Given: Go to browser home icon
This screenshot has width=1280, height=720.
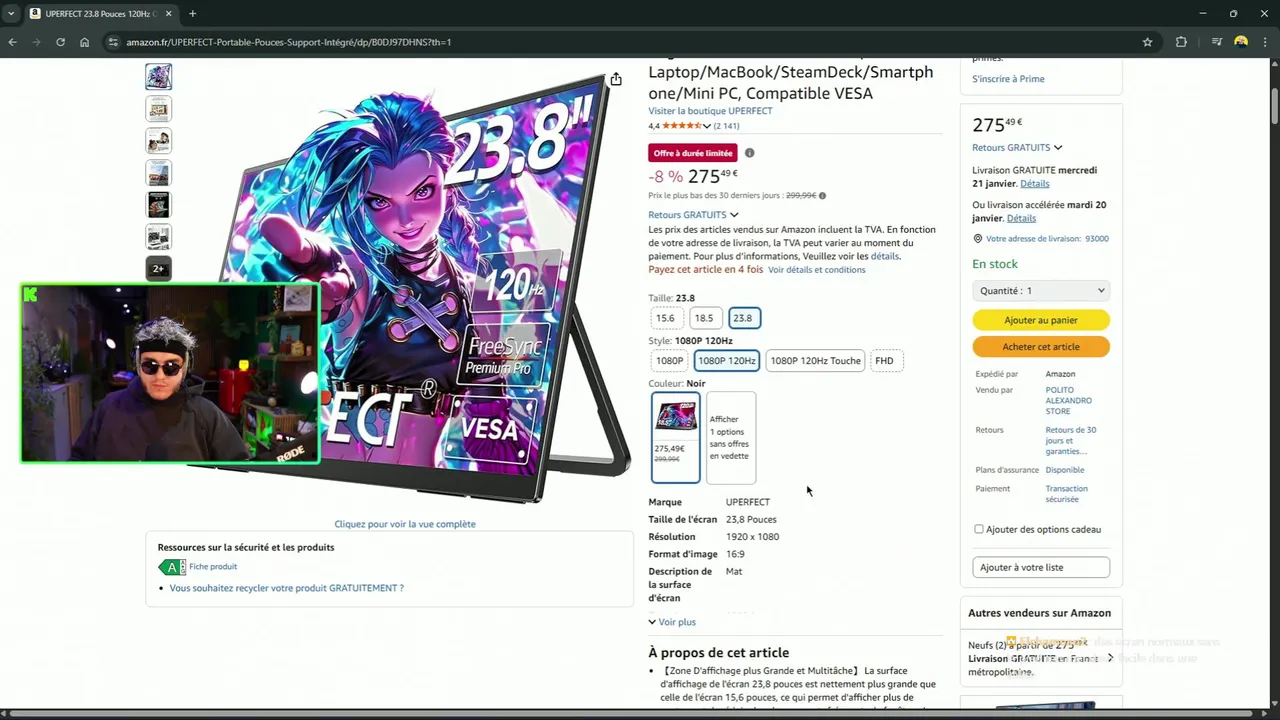Looking at the screenshot, I should [85, 42].
